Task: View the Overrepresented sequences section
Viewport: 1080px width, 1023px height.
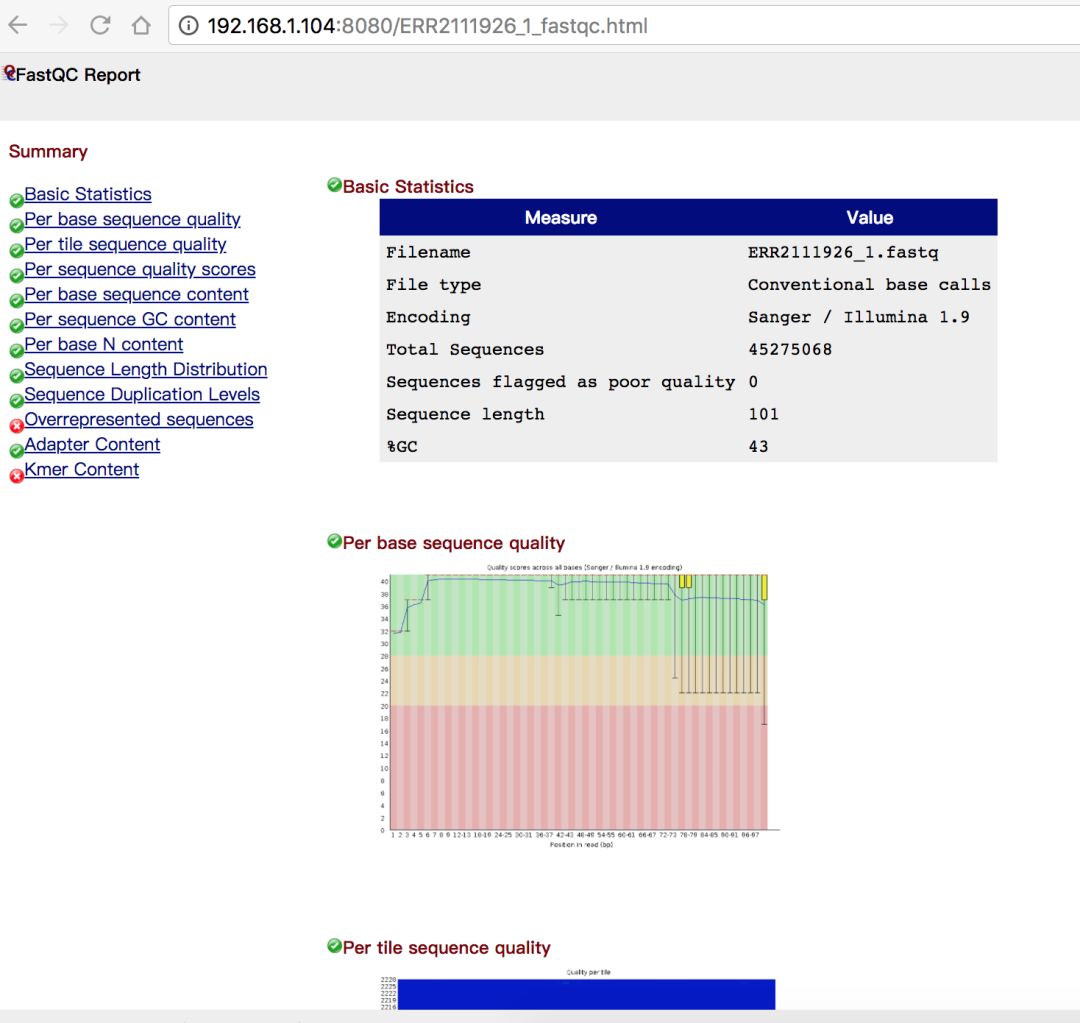Action: coord(139,419)
